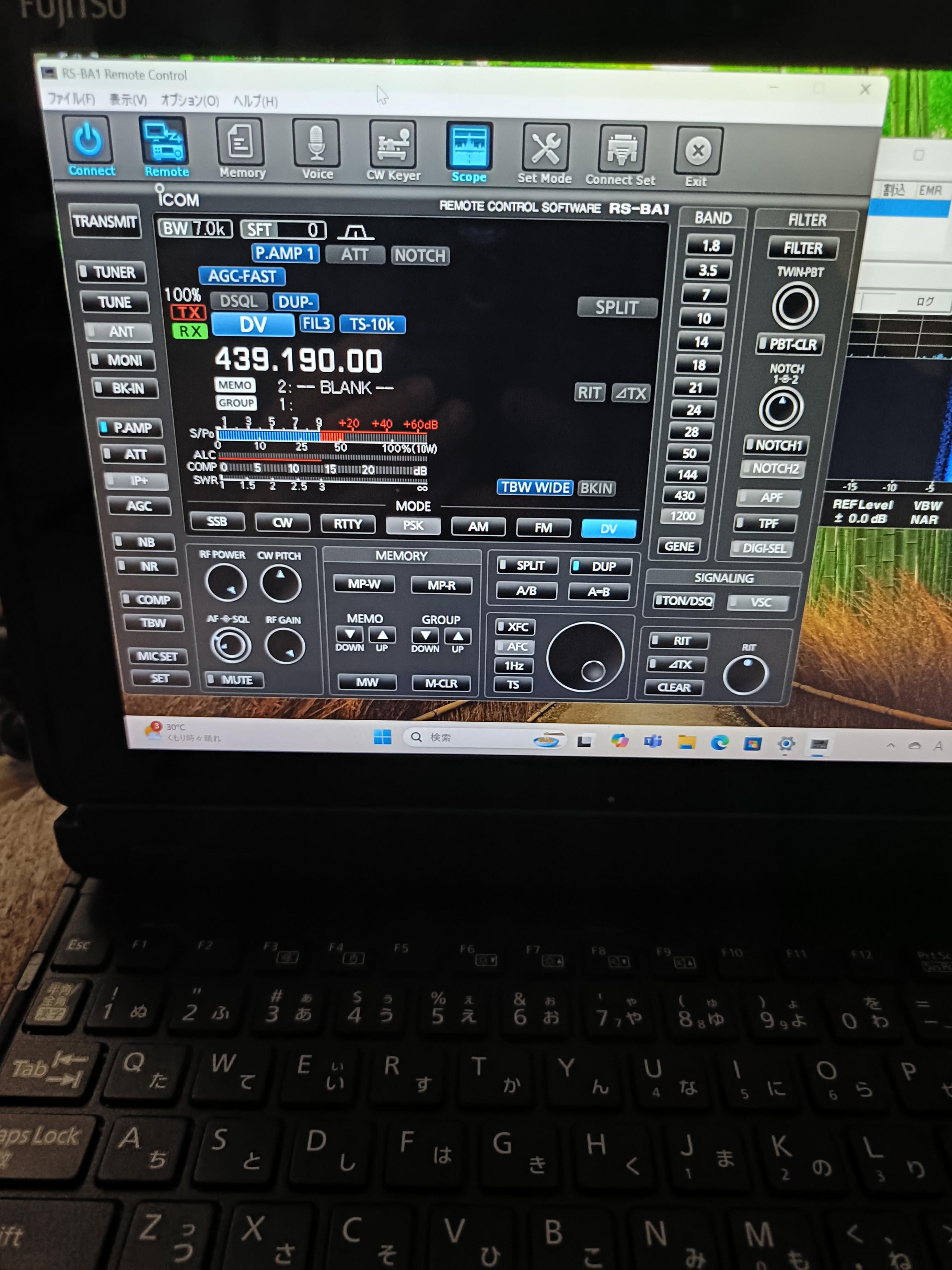Open Copilot icon in the taskbar

pyautogui.click(x=619, y=741)
